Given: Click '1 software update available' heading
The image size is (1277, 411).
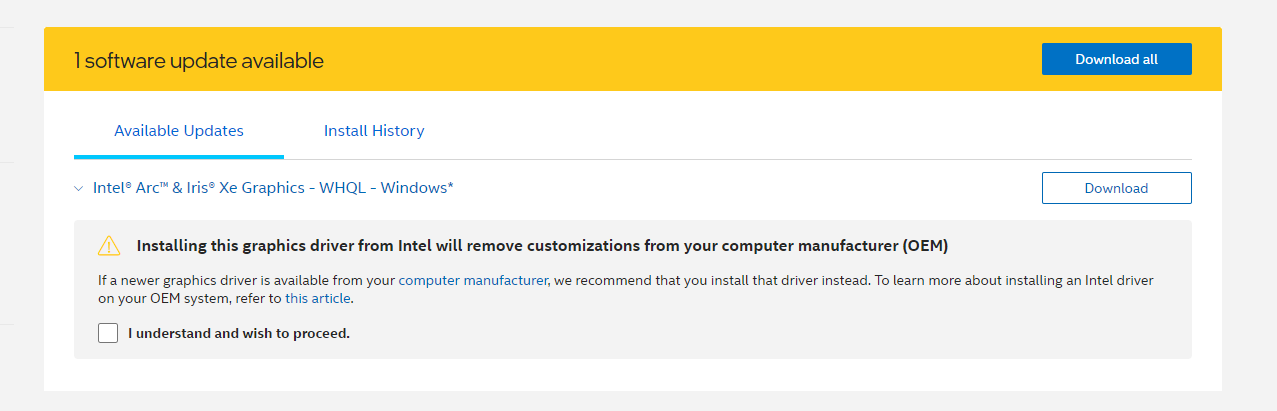Looking at the screenshot, I should pos(198,61).
